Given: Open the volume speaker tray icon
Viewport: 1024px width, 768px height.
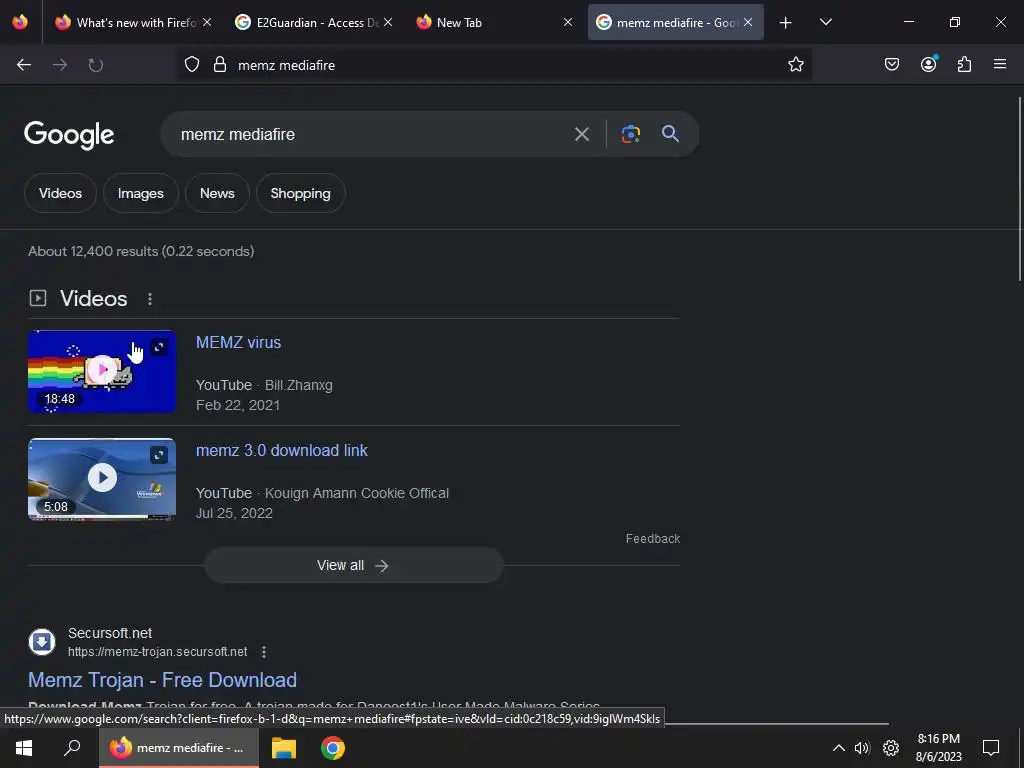Looking at the screenshot, I should pos(862,748).
